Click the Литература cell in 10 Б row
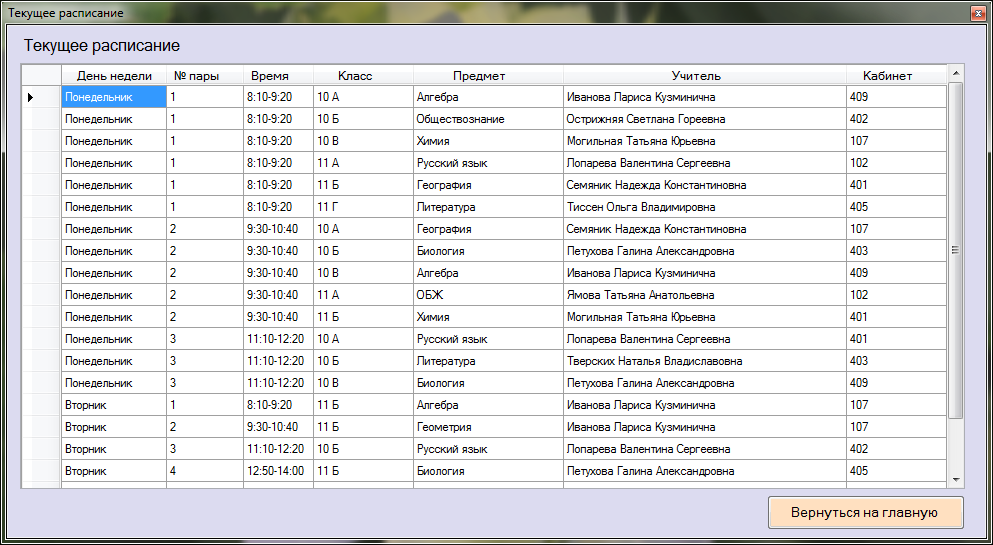The image size is (993, 545). coord(488,361)
